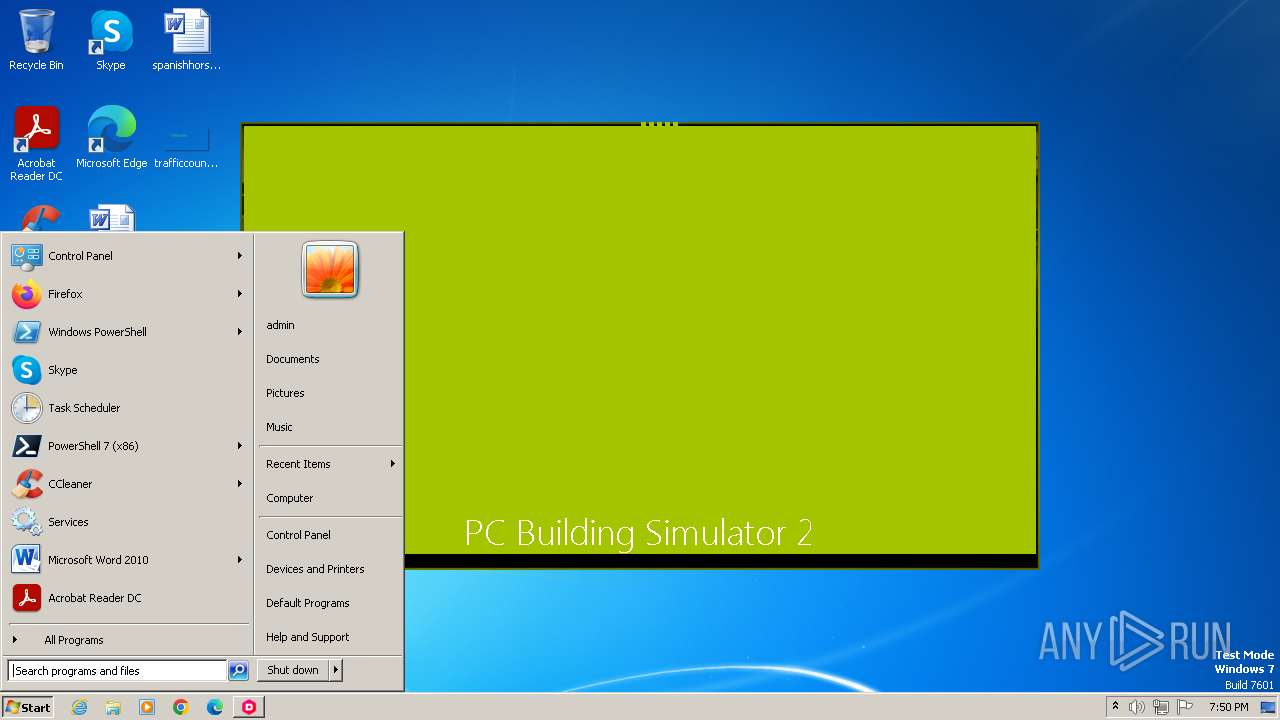Open the admin personal folder
The image size is (1280, 720).
330,325
